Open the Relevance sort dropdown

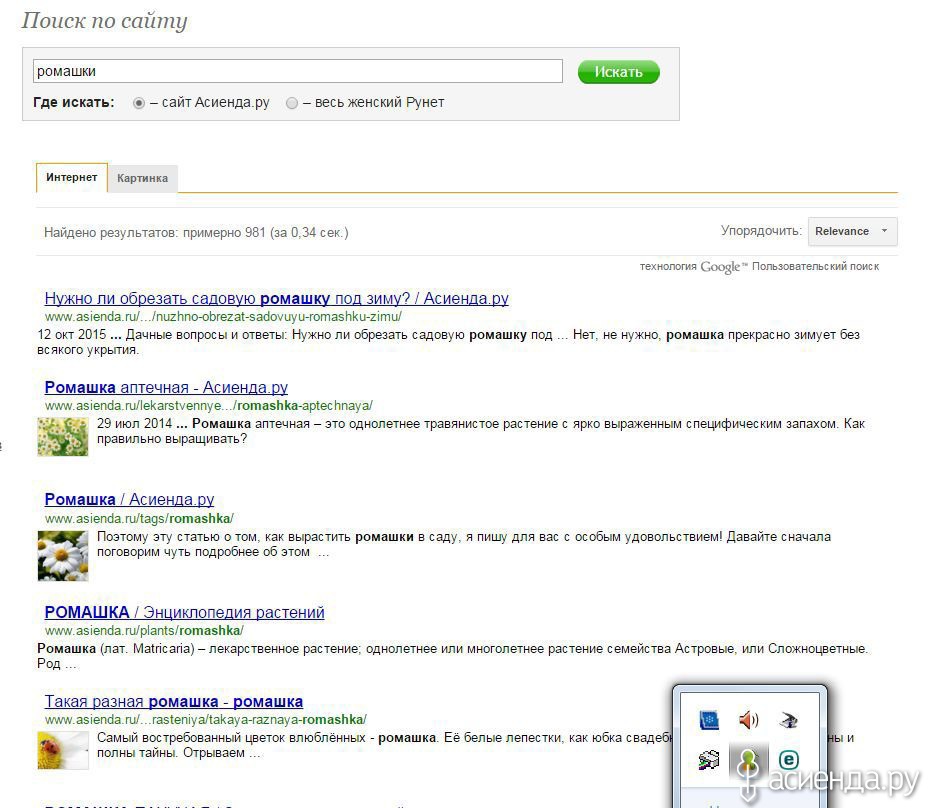pos(852,231)
